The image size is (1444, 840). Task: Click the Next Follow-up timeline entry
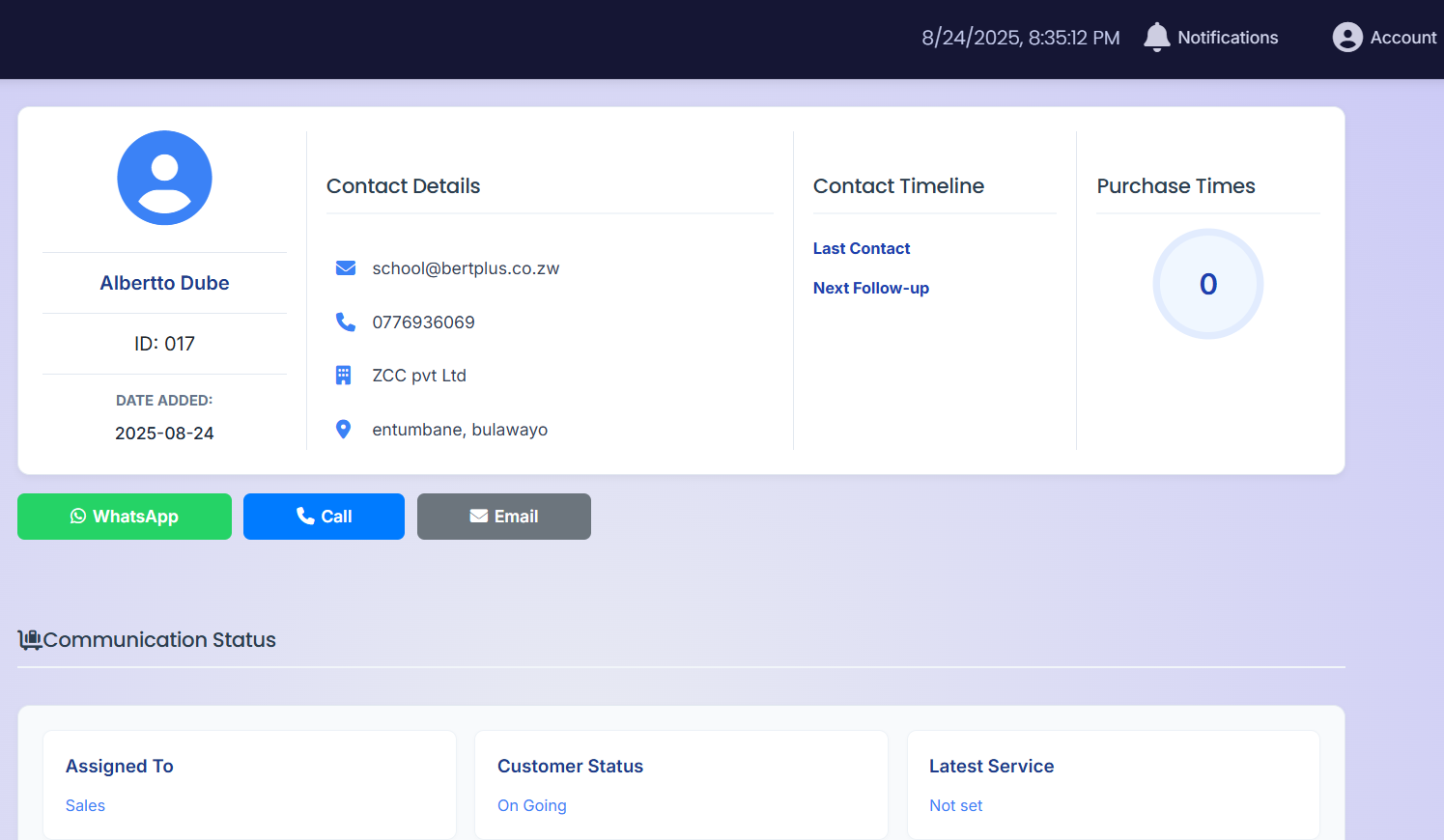(x=870, y=289)
